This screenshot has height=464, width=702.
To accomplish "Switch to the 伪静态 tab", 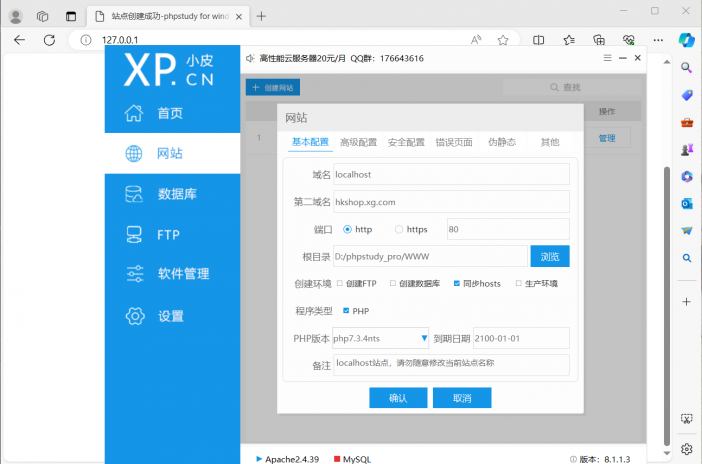I will click(502, 142).
